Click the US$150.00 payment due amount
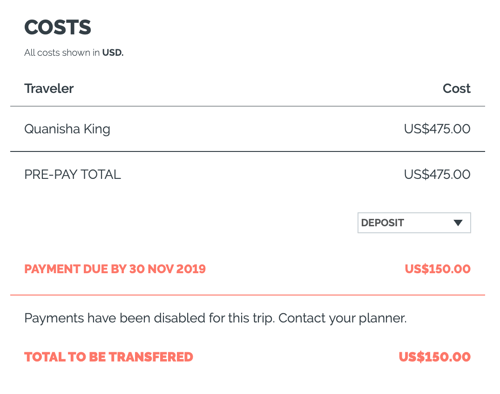The width and height of the screenshot is (500, 394). [x=438, y=269]
